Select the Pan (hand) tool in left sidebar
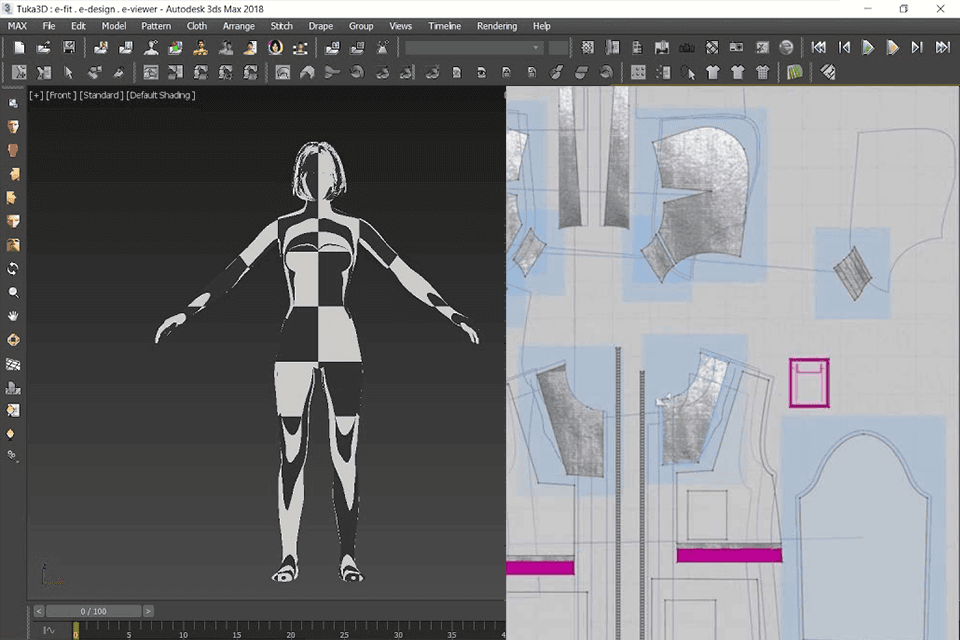The height and width of the screenshot is (640, 960). point(13,316)
